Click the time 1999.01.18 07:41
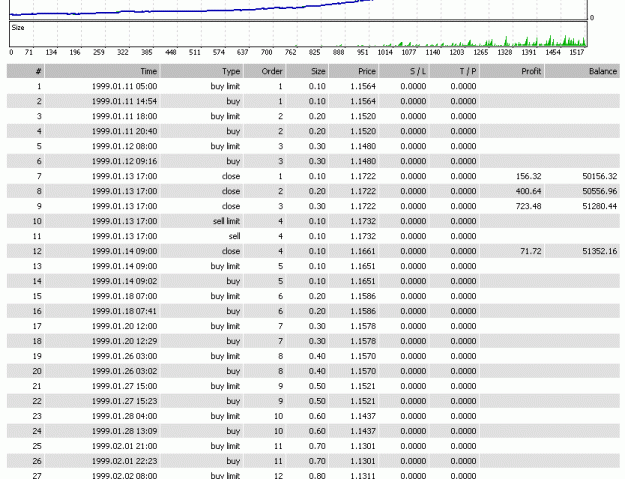This screenshot has width=625, height=479. tap(124, 311)
